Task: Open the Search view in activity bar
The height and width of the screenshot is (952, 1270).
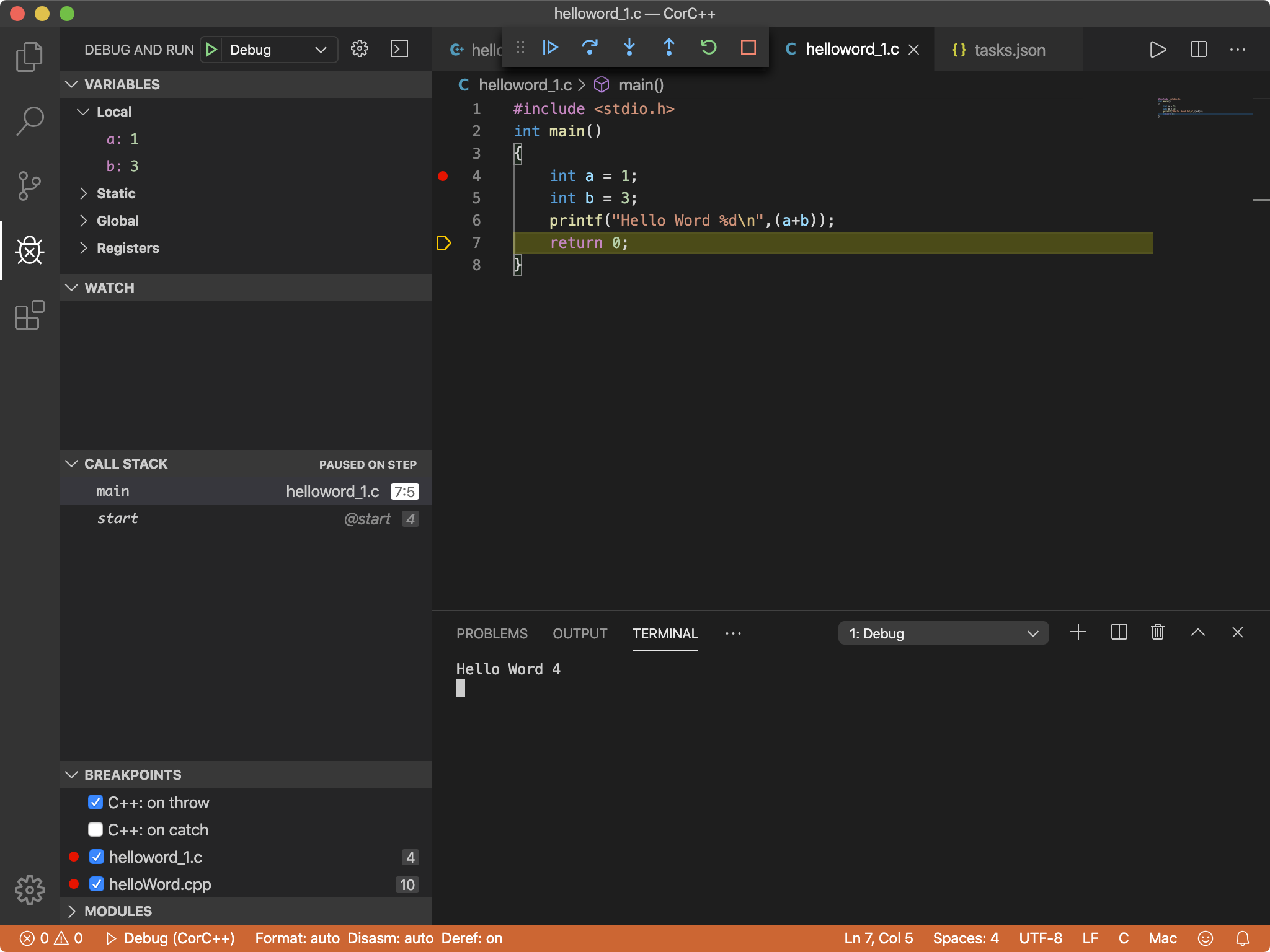Action: coord(29,121)
